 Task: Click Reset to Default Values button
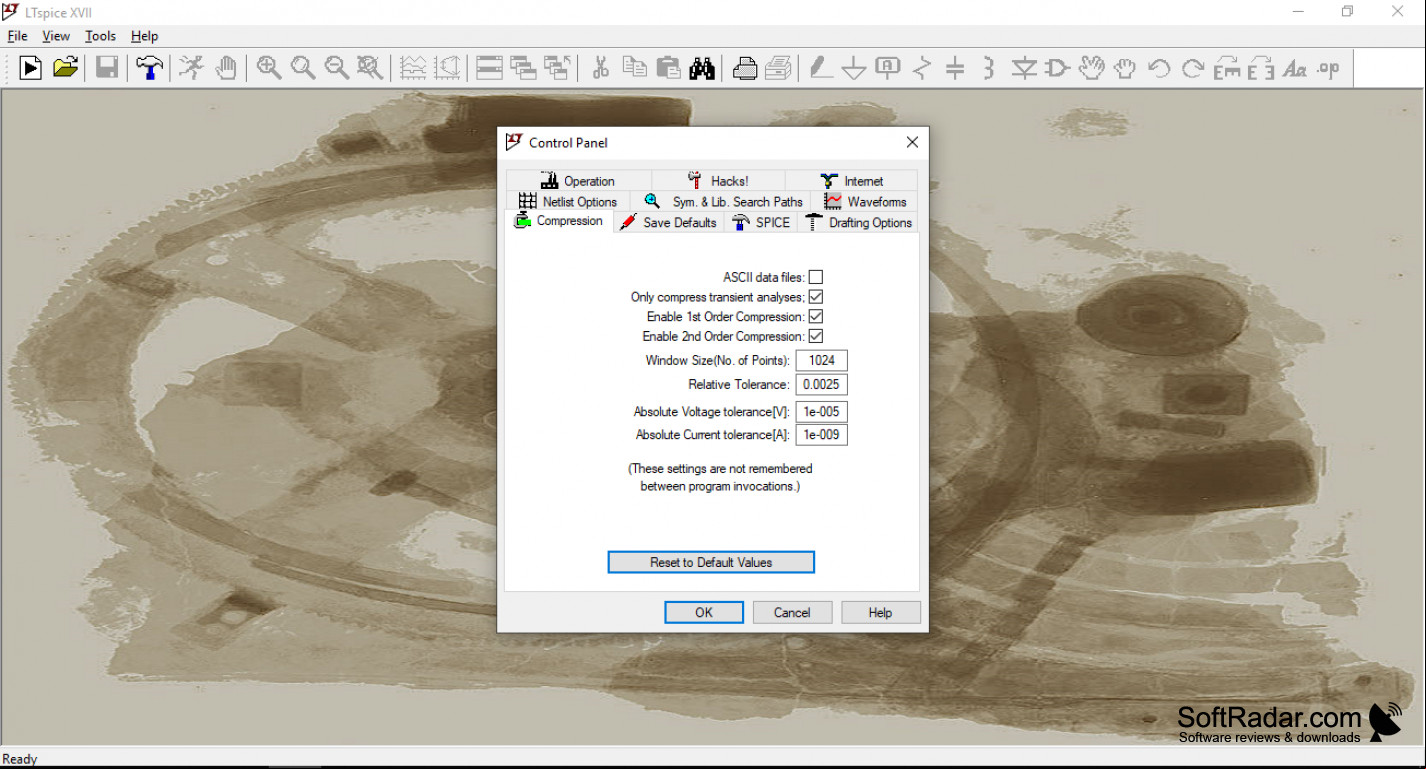click(x=711, y=562)
